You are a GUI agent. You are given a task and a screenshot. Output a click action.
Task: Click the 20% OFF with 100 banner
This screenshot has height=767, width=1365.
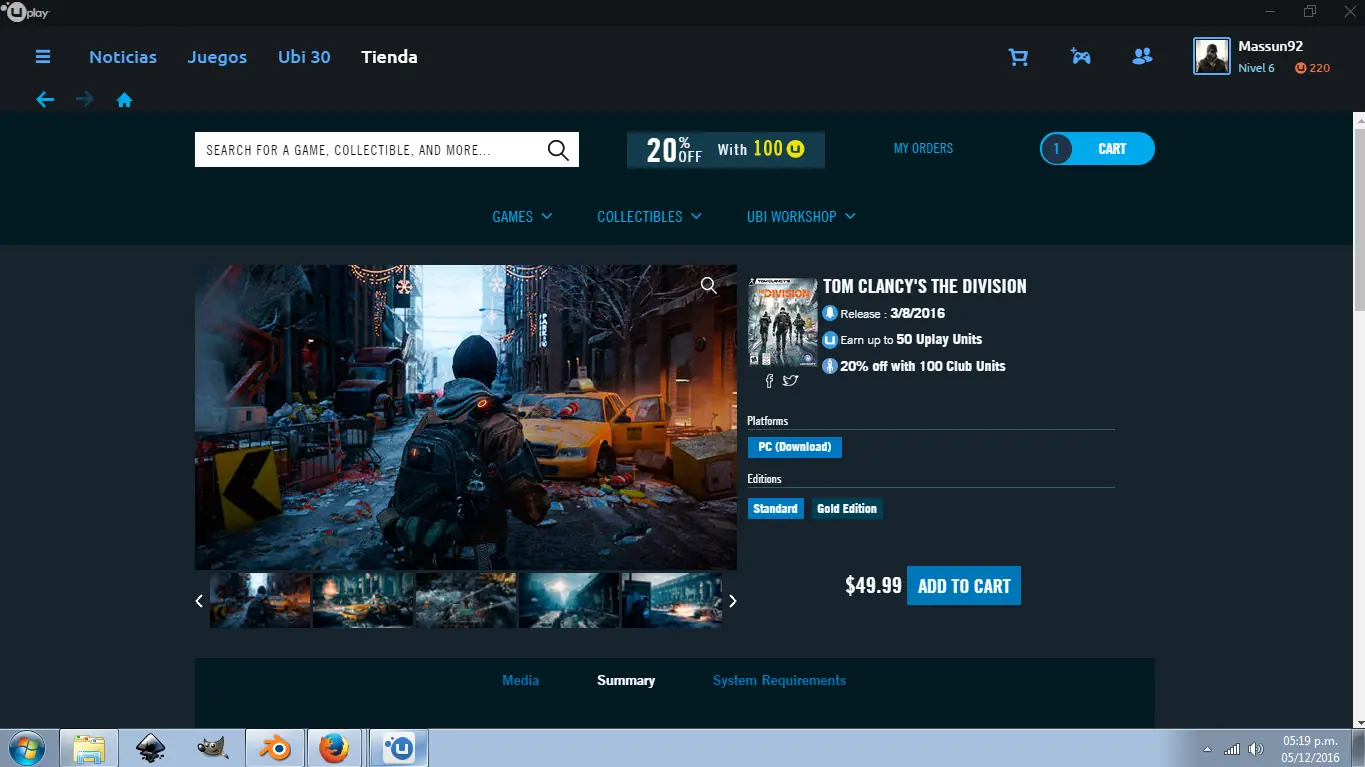[726, 150]
